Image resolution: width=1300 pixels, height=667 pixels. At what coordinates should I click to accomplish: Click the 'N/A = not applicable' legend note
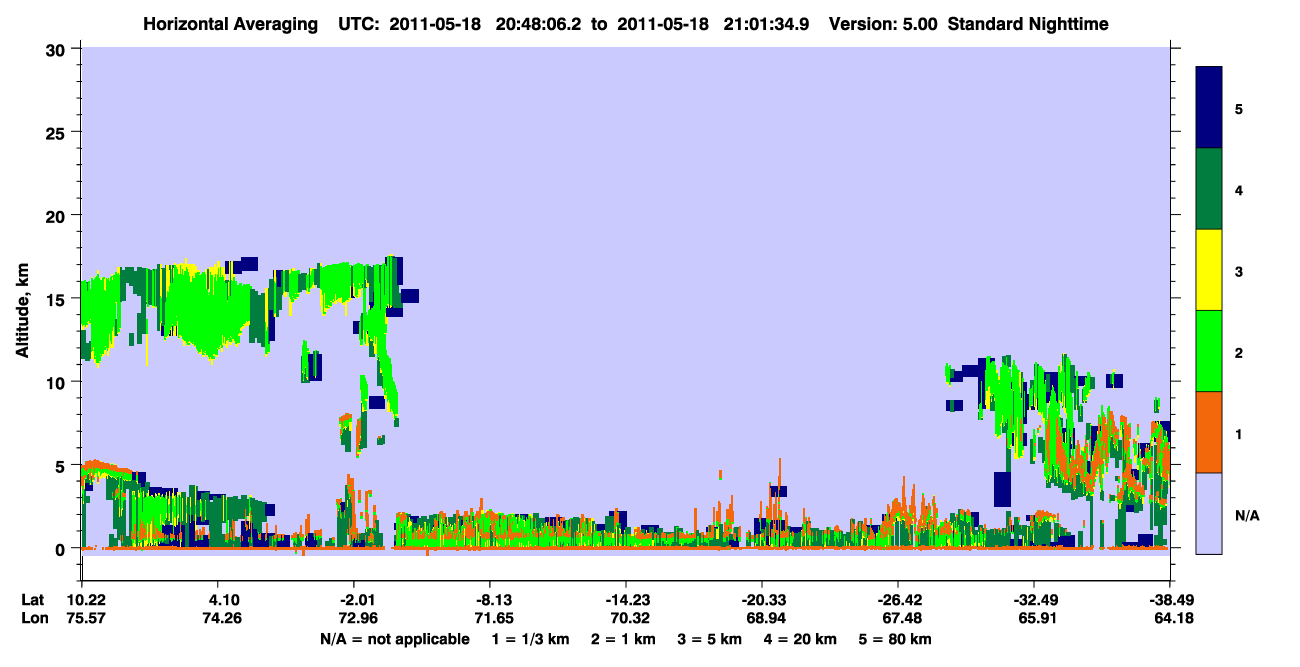pos(394,639)
